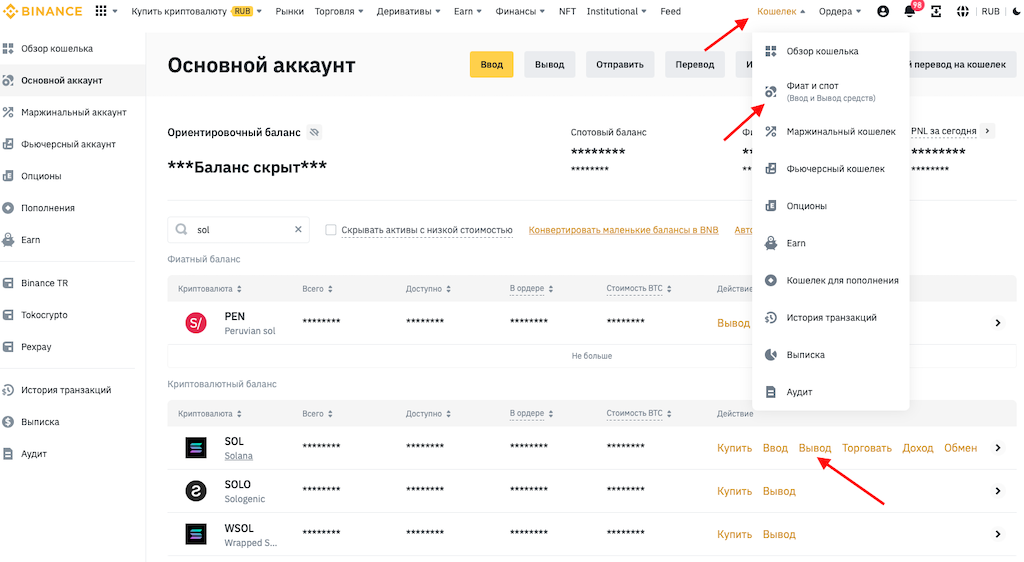Click the Binance TR sidebar icon
1024x562 pixels.
(x=8, y=283)
